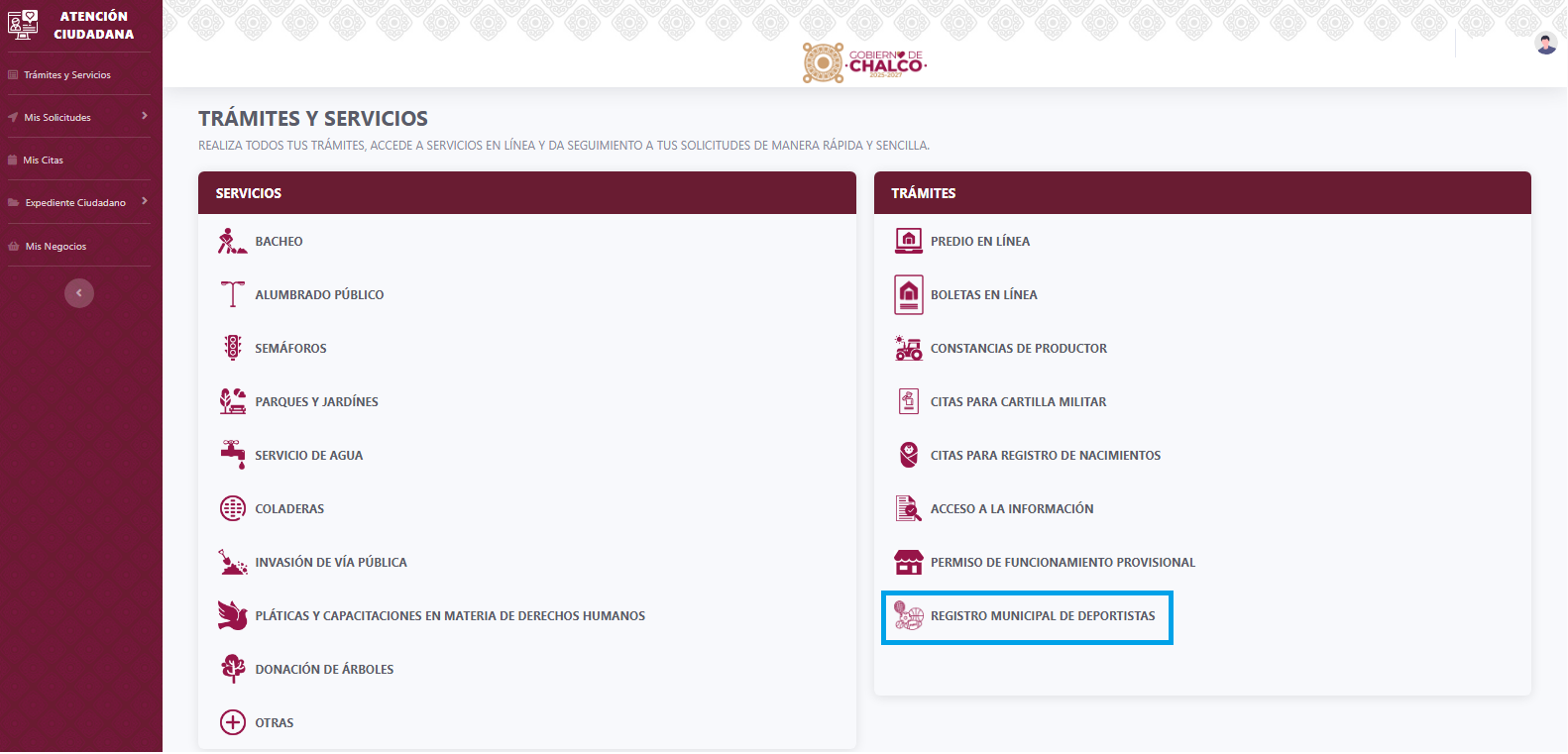Select the Semáforos service
This screenshot has width=1568, height=754.
pos(290,348)
